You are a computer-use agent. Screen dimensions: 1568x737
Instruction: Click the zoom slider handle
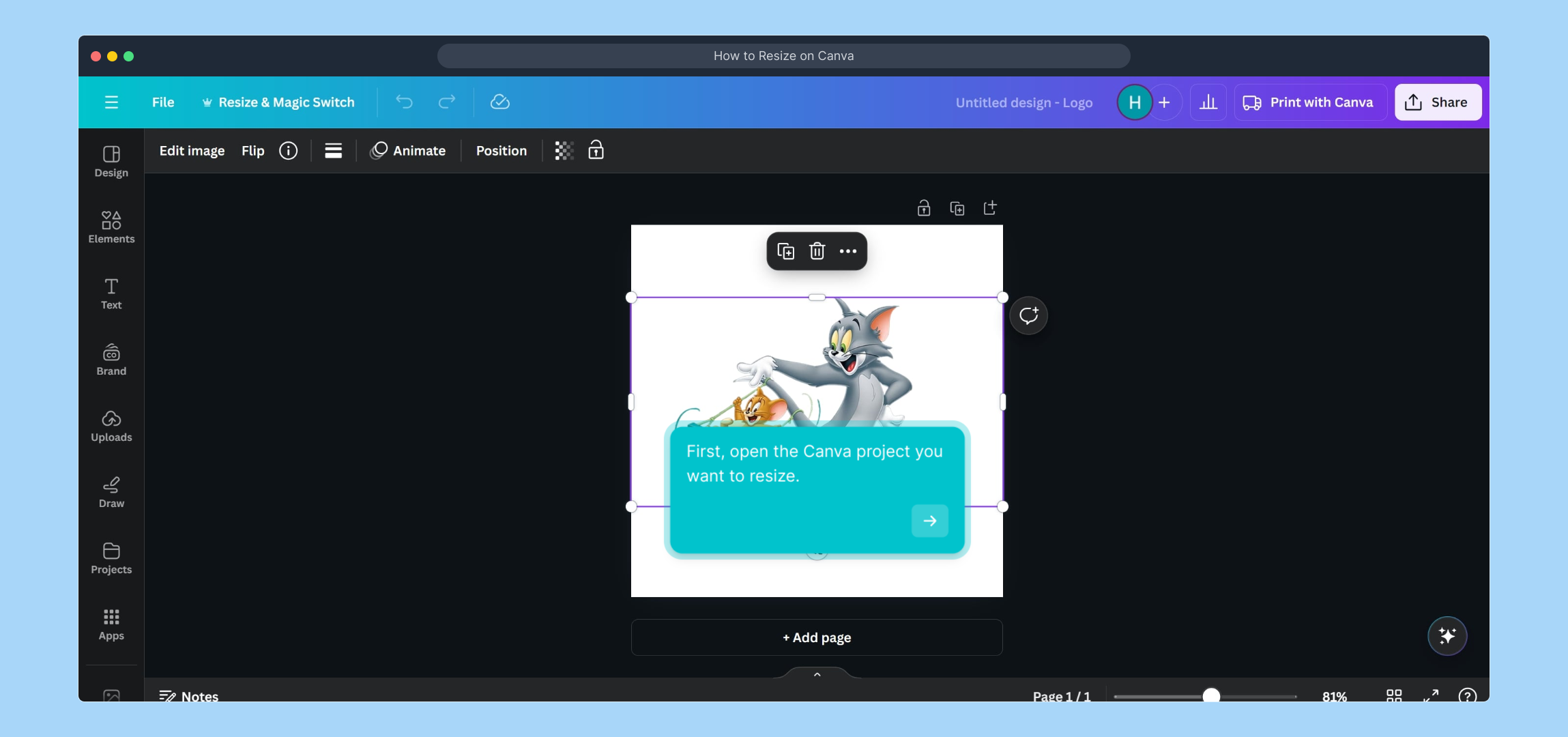point(1210,695)
